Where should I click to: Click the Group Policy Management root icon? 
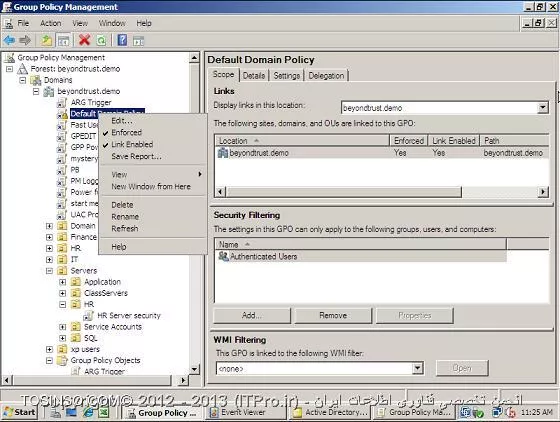(10, 57)
